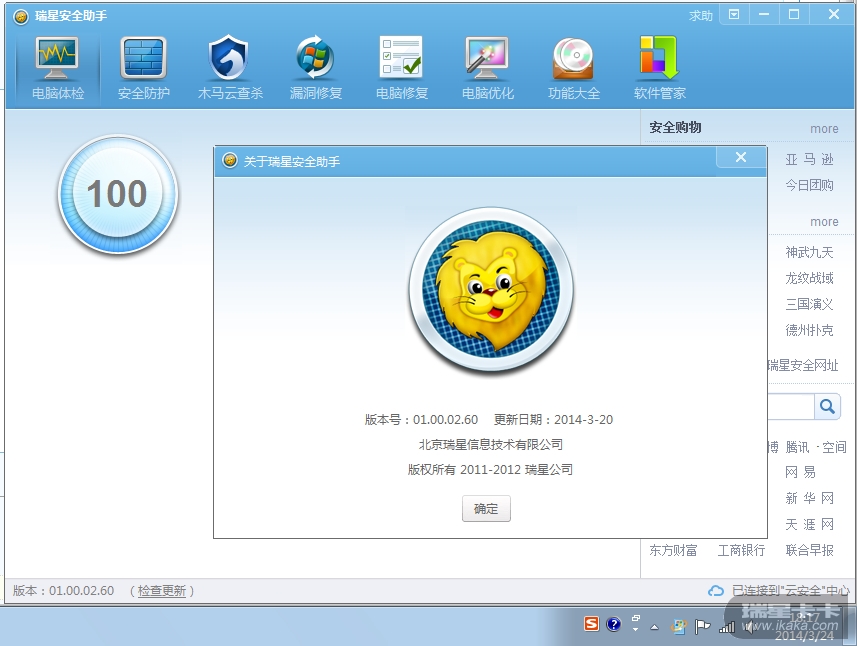Open the 腾讯·空间 link
This screenshot has height=646, width=857.
(815, 447)
